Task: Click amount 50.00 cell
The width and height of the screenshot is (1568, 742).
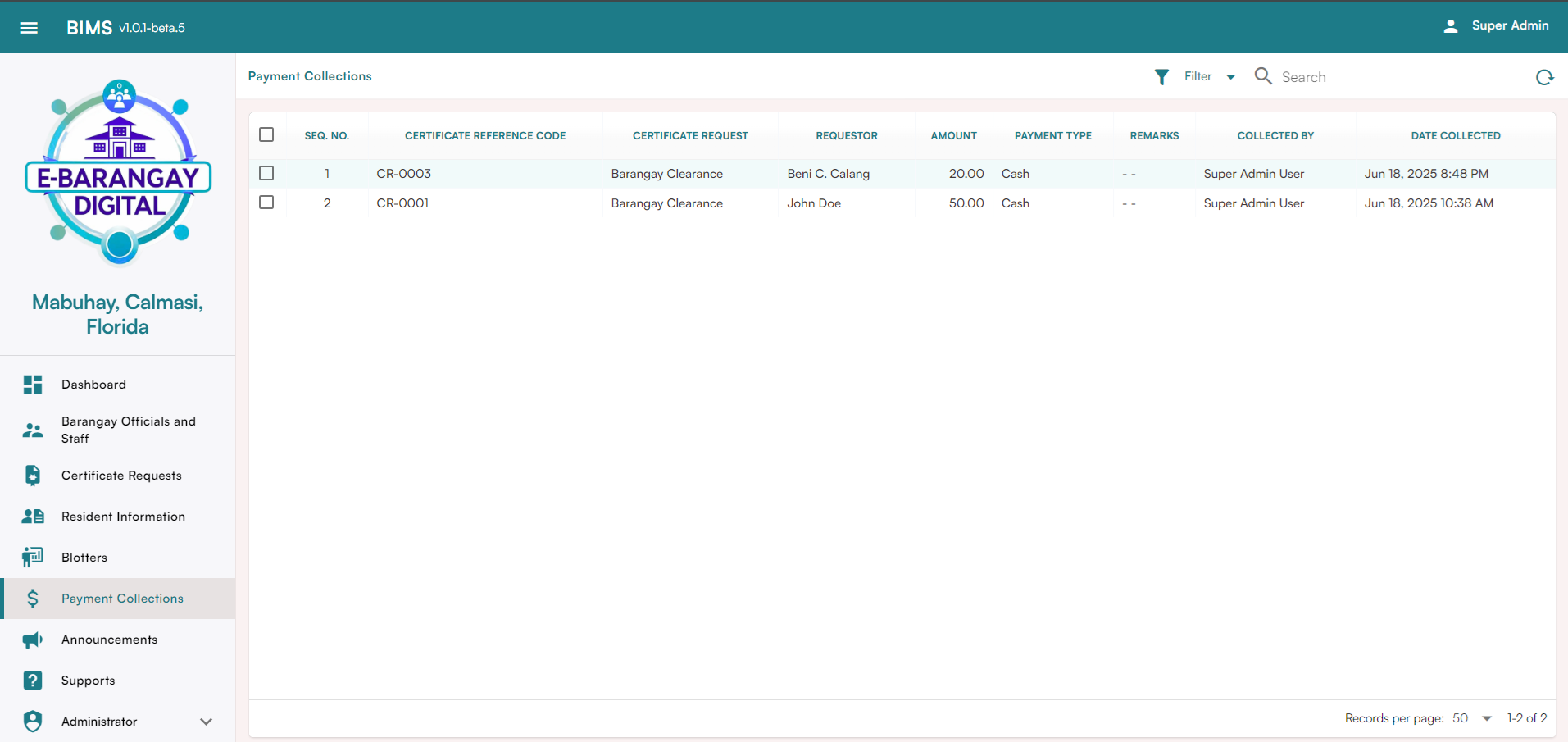Action: (966, 203)
